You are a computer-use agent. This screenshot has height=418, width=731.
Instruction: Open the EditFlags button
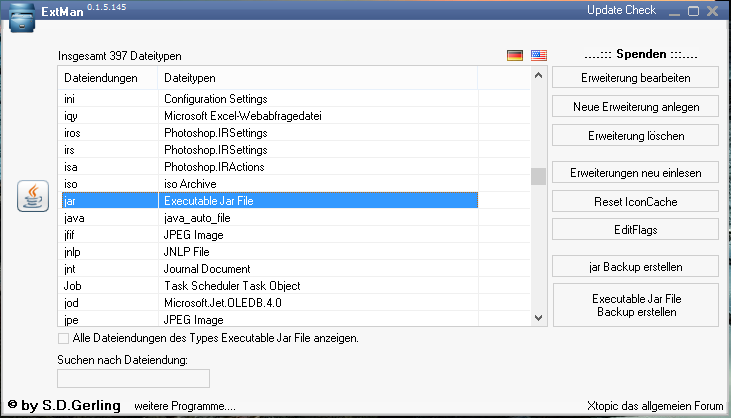click(635, 230)
